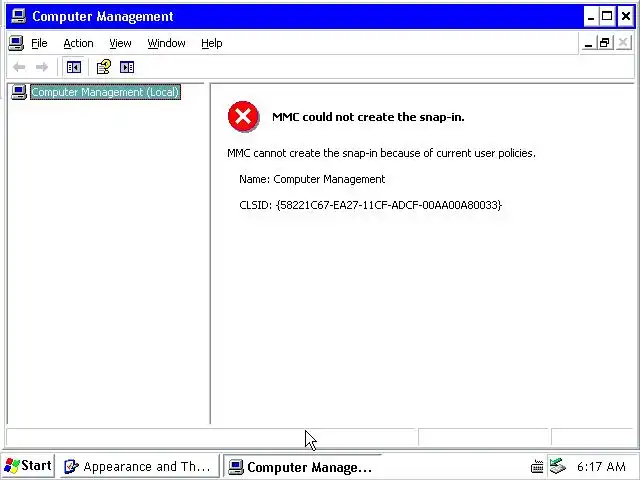Click the CLSID value line

(x=371, y=205)
